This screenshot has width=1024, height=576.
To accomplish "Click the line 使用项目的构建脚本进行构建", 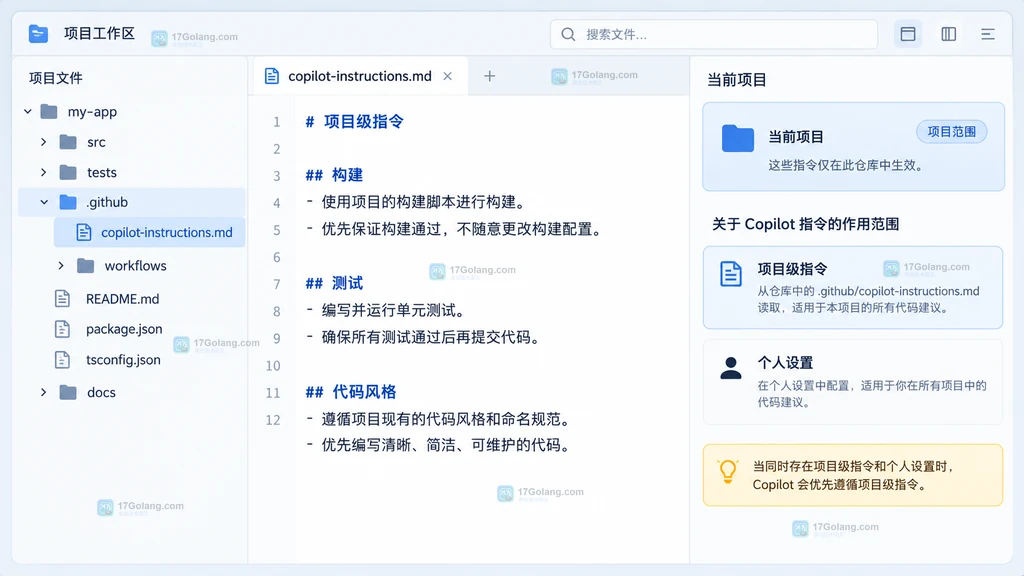I will click(417, 202).
